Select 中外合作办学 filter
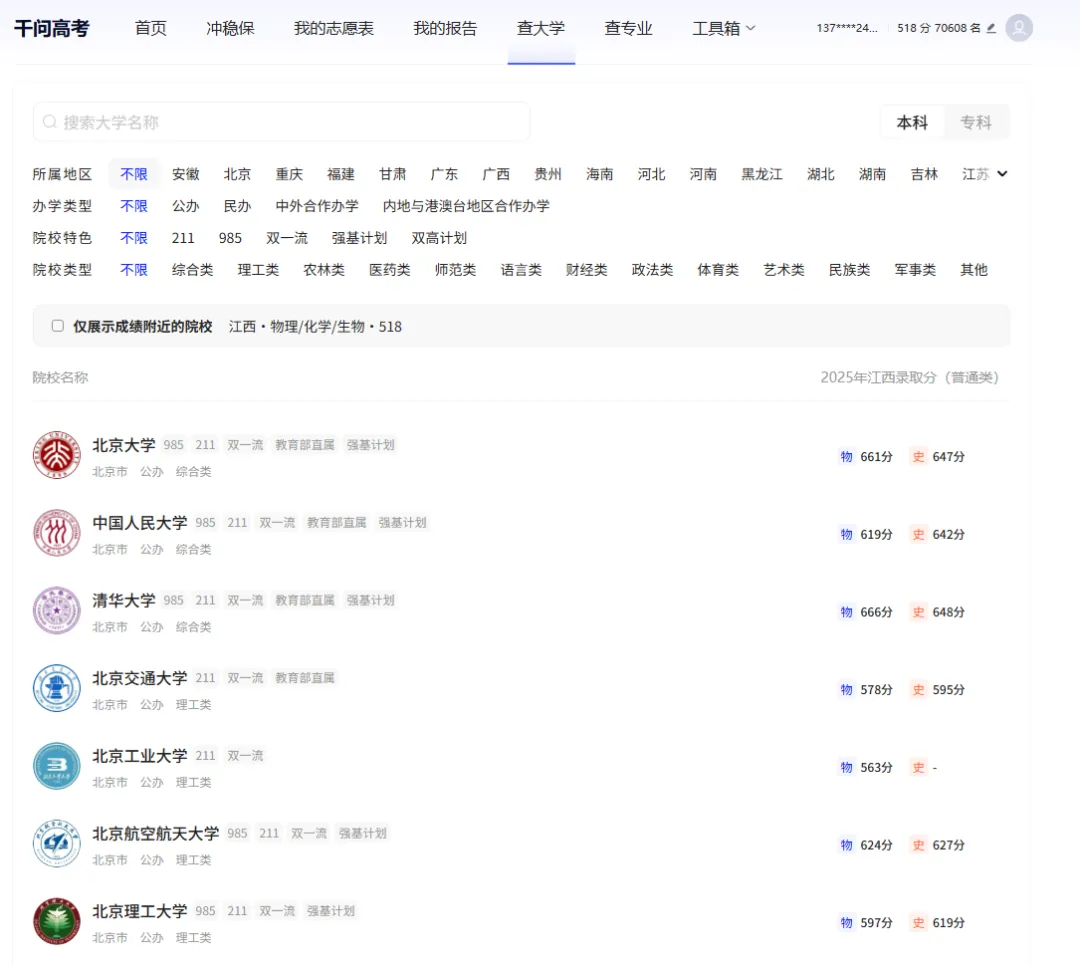The image size is (1080, 966). click(x=317, y=205)
